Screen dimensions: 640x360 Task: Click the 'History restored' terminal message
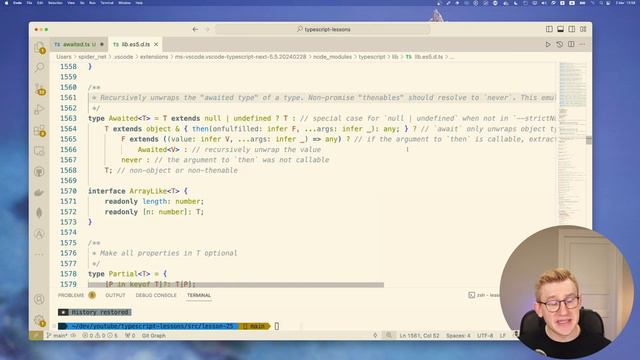pyautogui.click(x=100, y=312)
